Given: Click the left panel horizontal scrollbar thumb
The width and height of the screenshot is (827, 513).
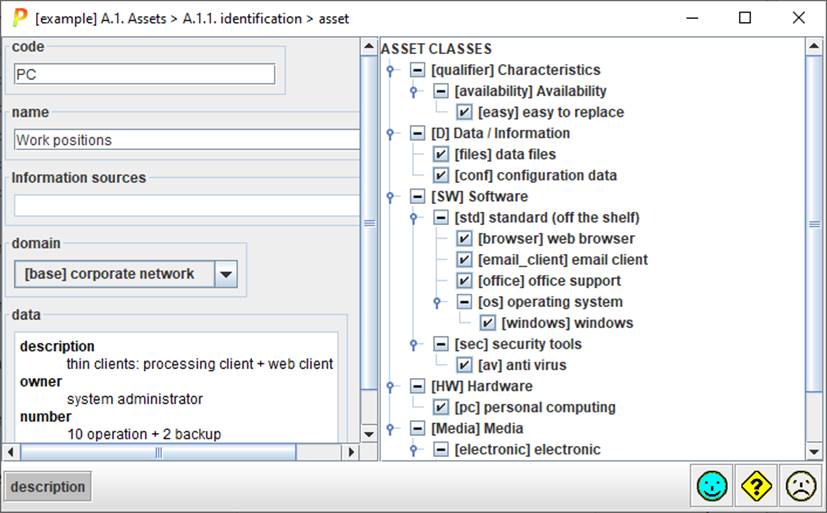Looking at the screenshot, I should point(158,453).
